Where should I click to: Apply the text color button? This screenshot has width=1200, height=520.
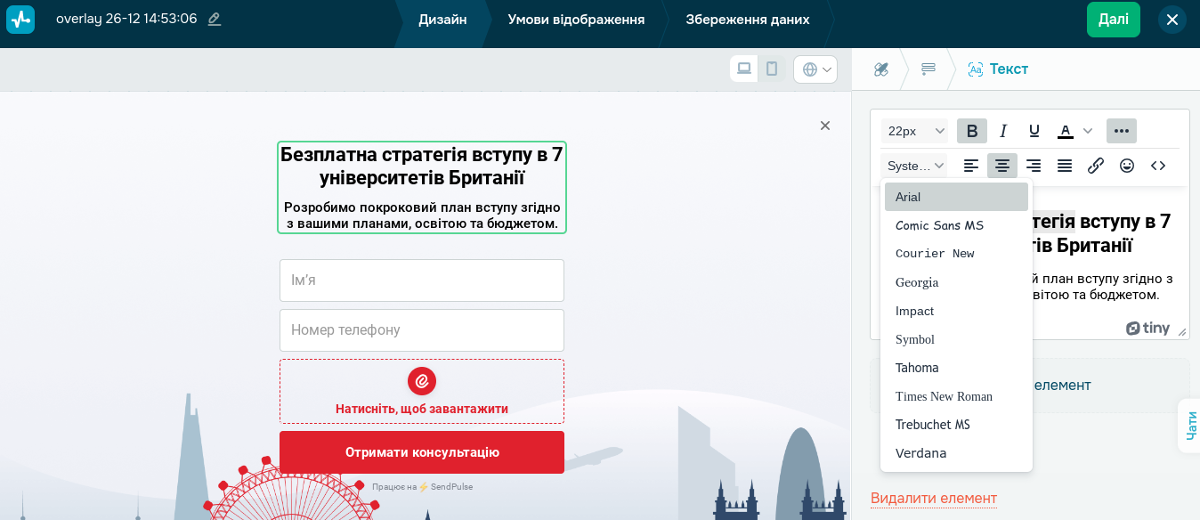[1065, 131]
